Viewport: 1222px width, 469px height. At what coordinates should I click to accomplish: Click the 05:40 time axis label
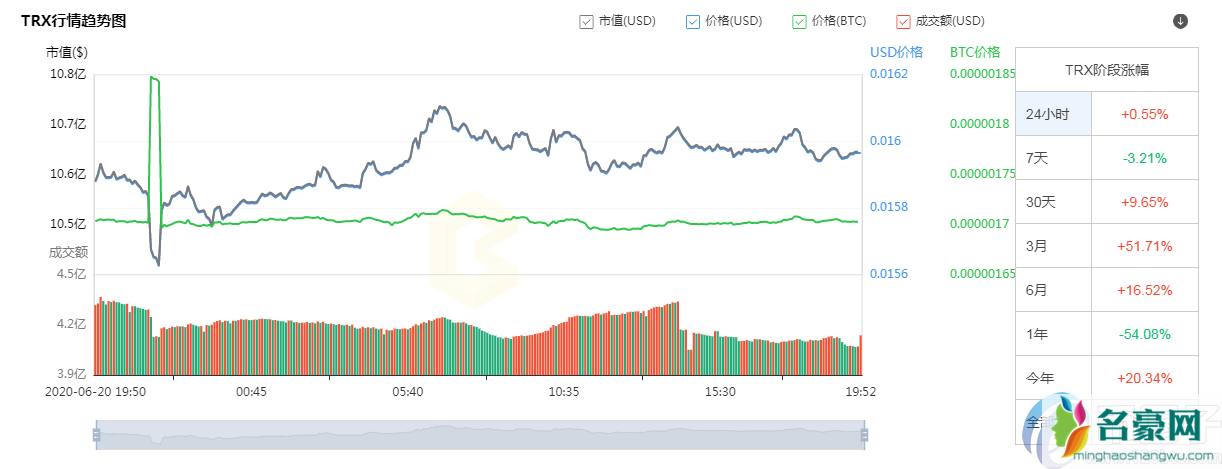(x=408, y=392)
